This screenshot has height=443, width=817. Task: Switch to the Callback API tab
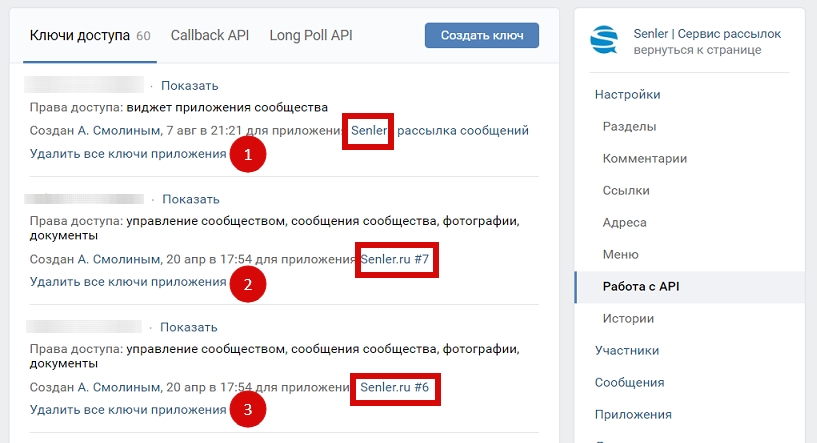coord(210,36)
